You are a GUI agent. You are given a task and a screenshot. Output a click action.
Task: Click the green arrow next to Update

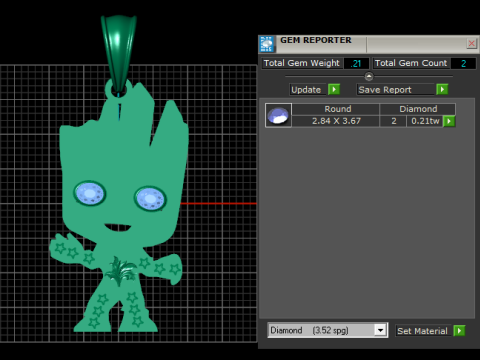334,89
